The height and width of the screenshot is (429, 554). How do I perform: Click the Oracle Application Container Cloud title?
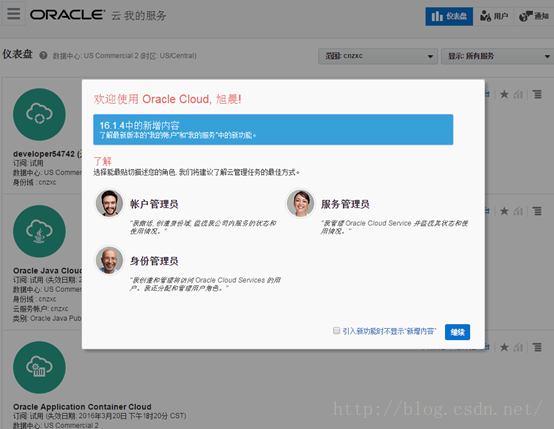click(x=82, y=407)
